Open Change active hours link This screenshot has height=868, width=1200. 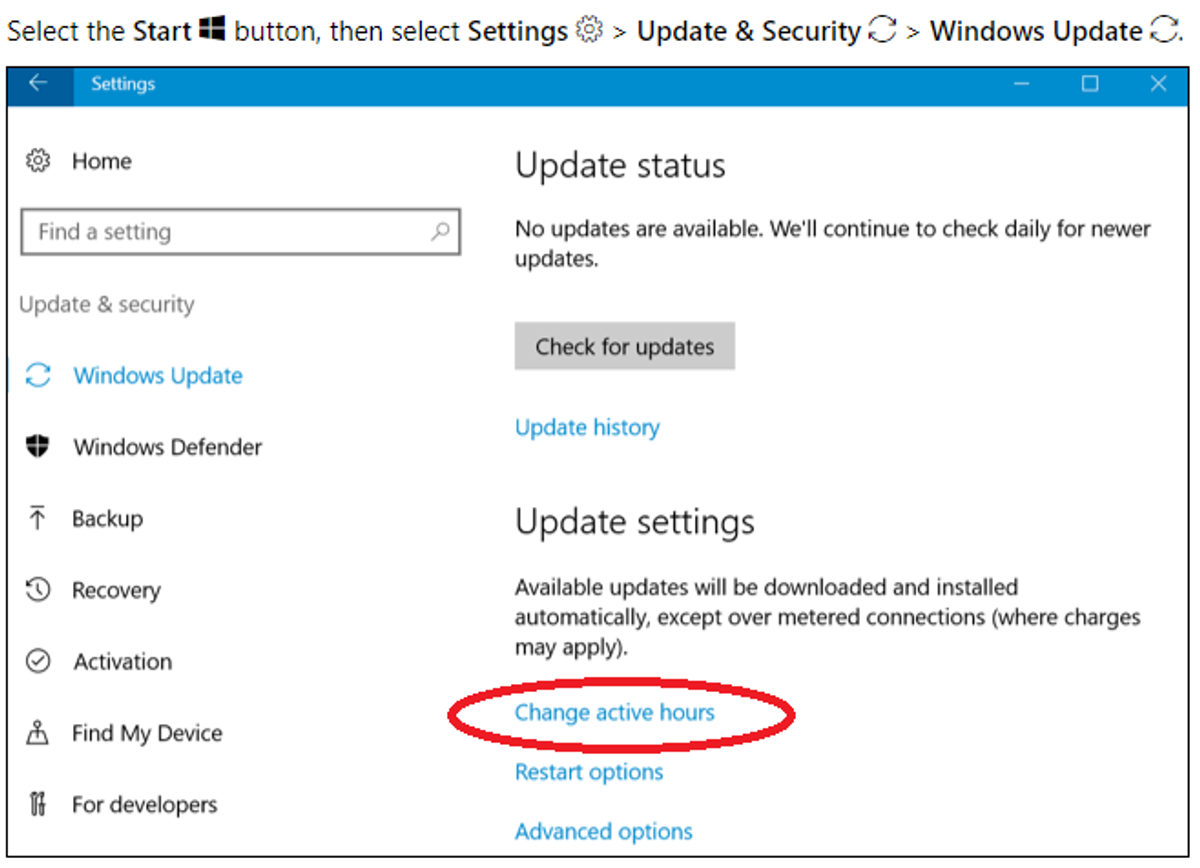(x=614, y=713)
